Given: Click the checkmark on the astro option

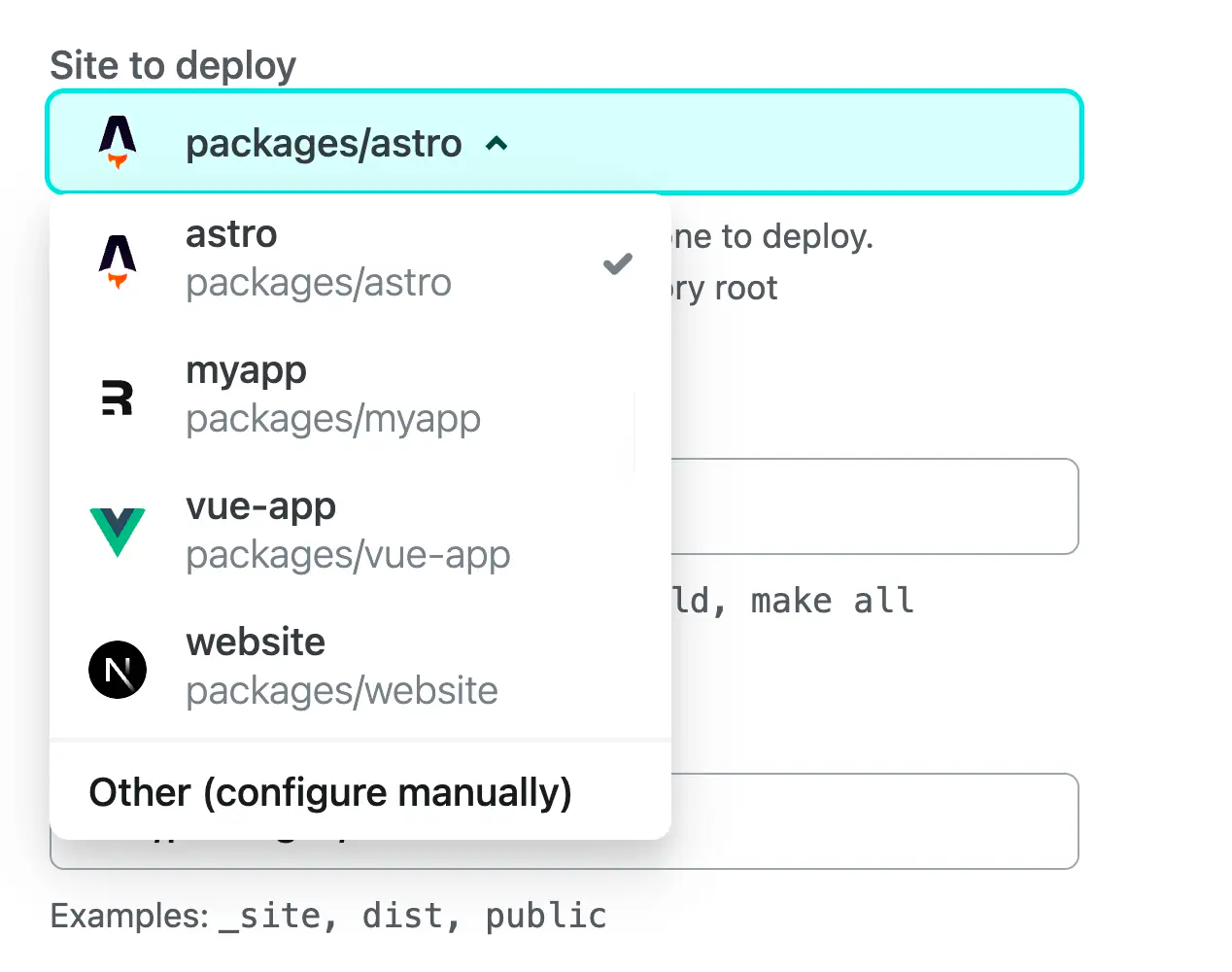Looking at the screenshot, I should click(618, 263).
